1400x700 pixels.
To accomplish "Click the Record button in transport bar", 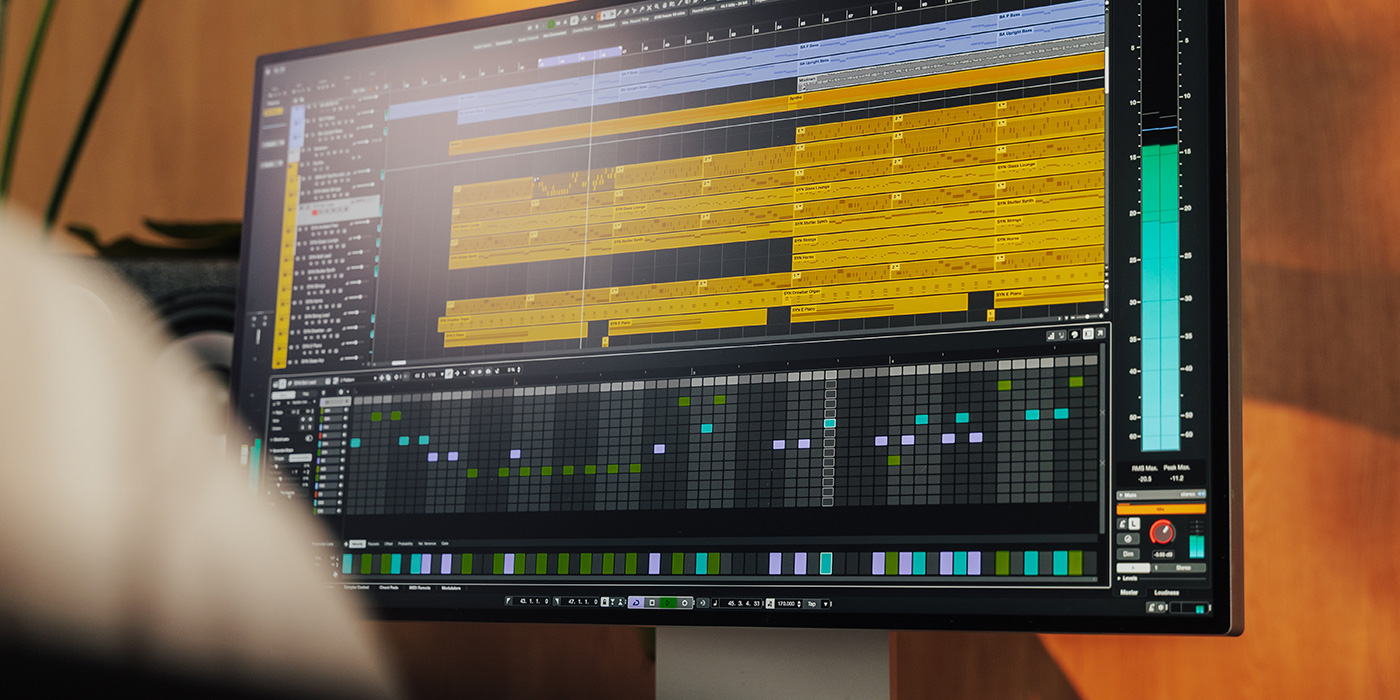I will point(683,603).
